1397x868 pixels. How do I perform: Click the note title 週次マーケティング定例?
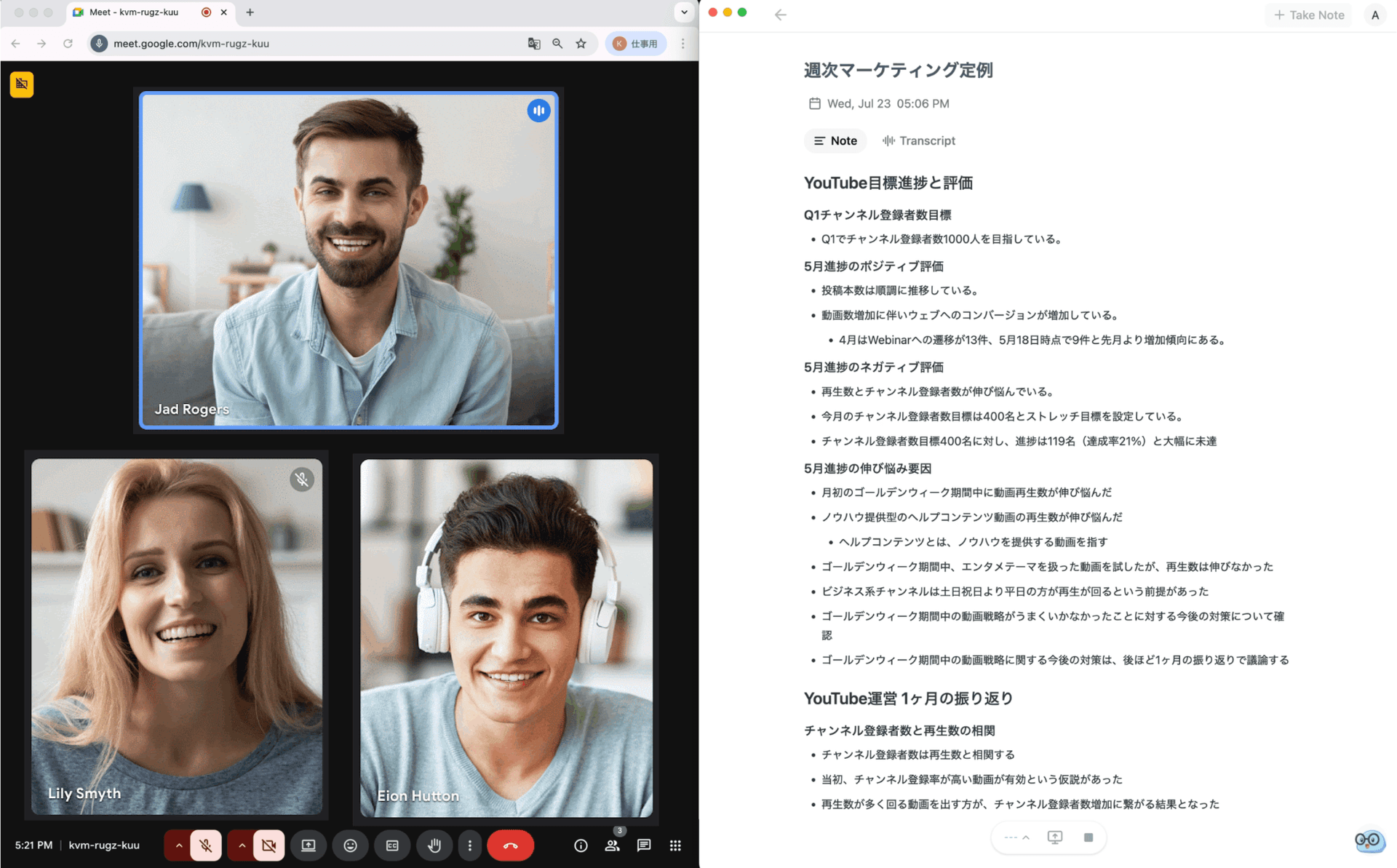coord(898,70)
